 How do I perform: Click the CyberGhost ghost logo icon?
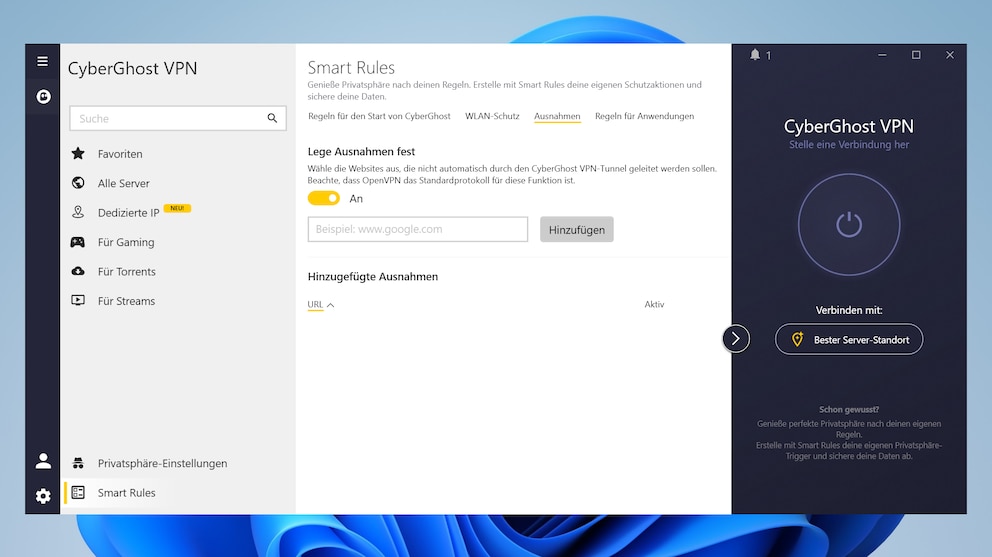(x=43, y=96)
